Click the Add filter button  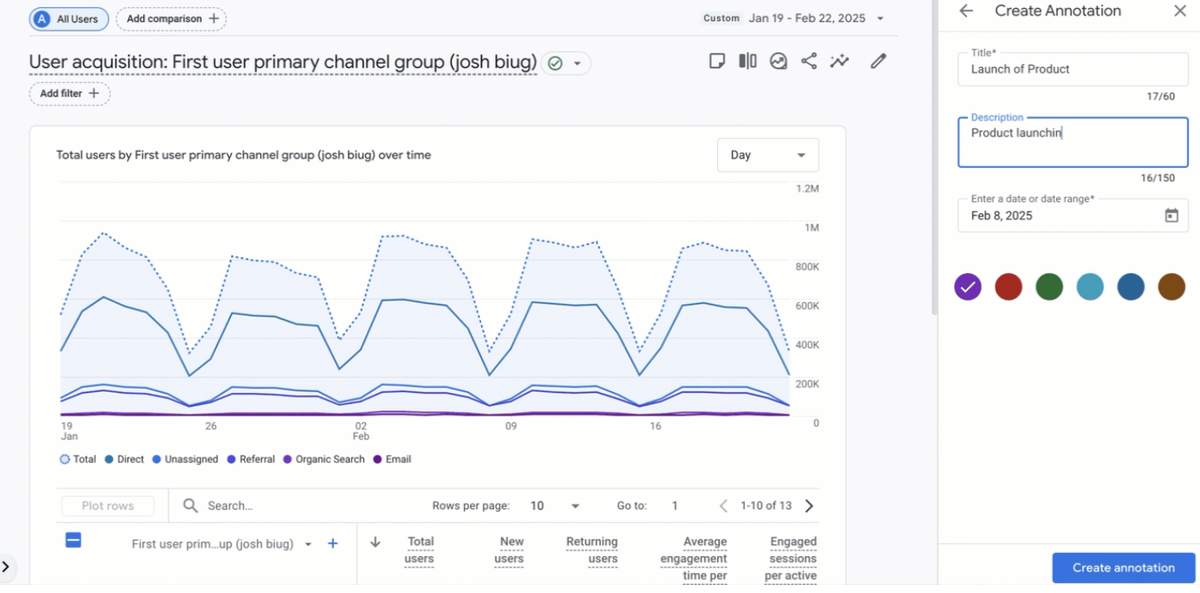click(x=70, y=93)
